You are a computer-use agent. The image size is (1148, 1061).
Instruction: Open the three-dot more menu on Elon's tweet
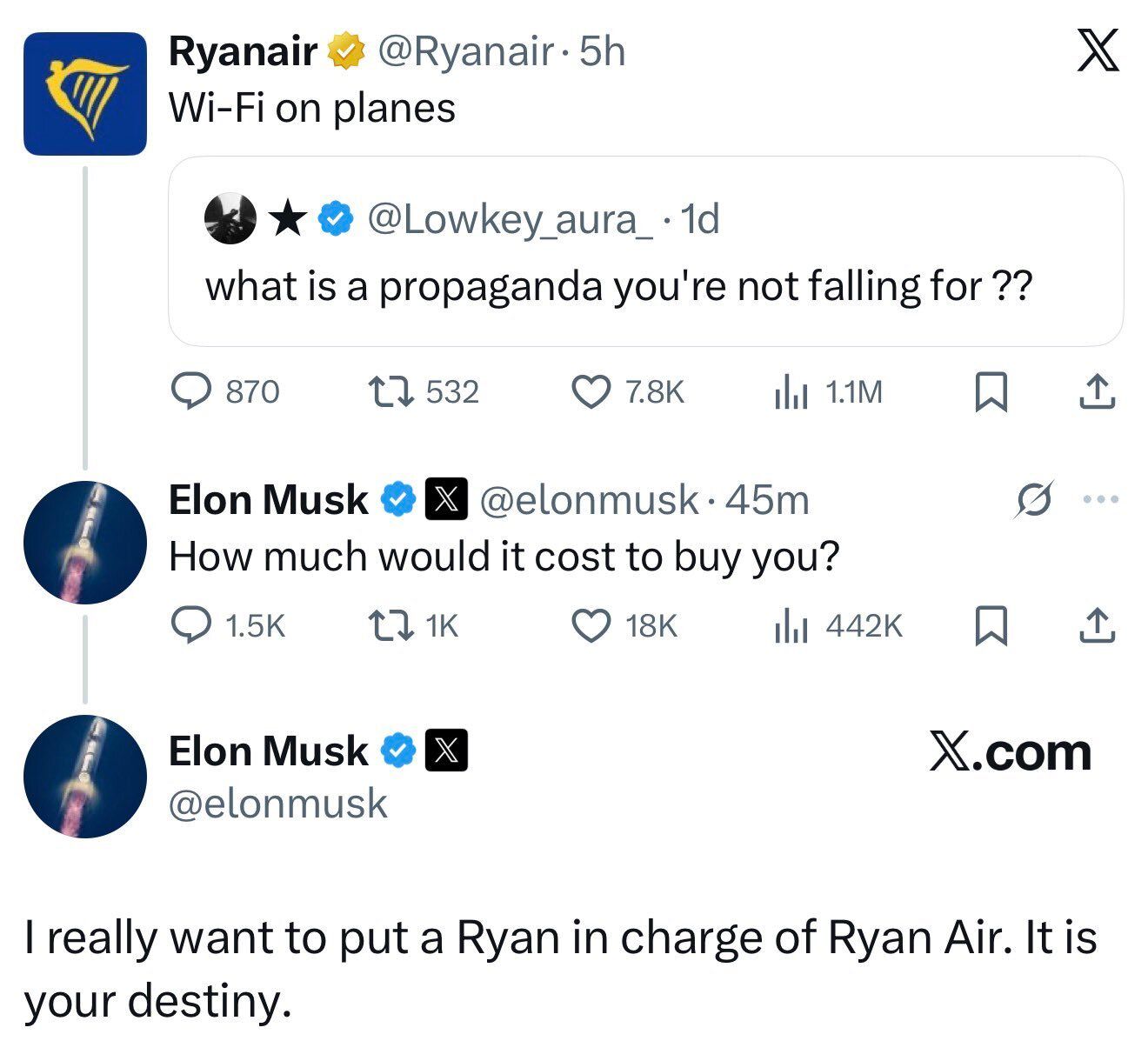tap(1100, 500)
